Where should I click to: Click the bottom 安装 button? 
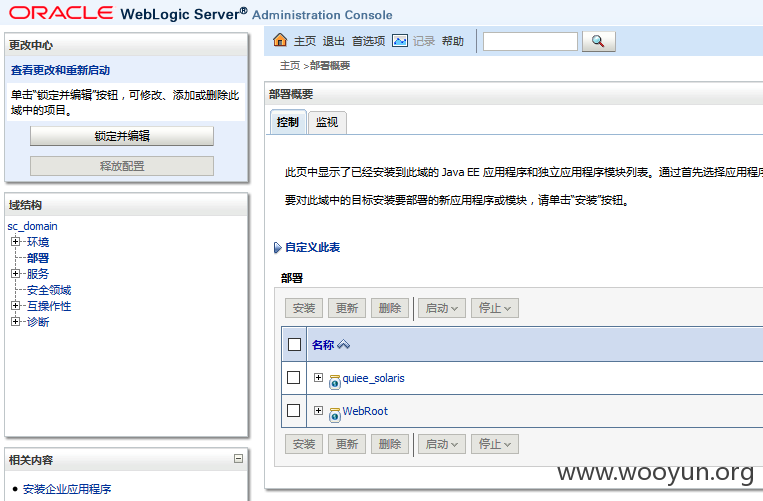[304, 444]
